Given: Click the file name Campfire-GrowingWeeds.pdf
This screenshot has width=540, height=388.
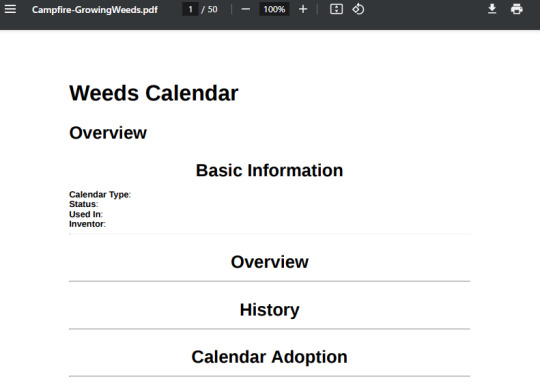Looking at the screenshot, I should click(95, 10).
